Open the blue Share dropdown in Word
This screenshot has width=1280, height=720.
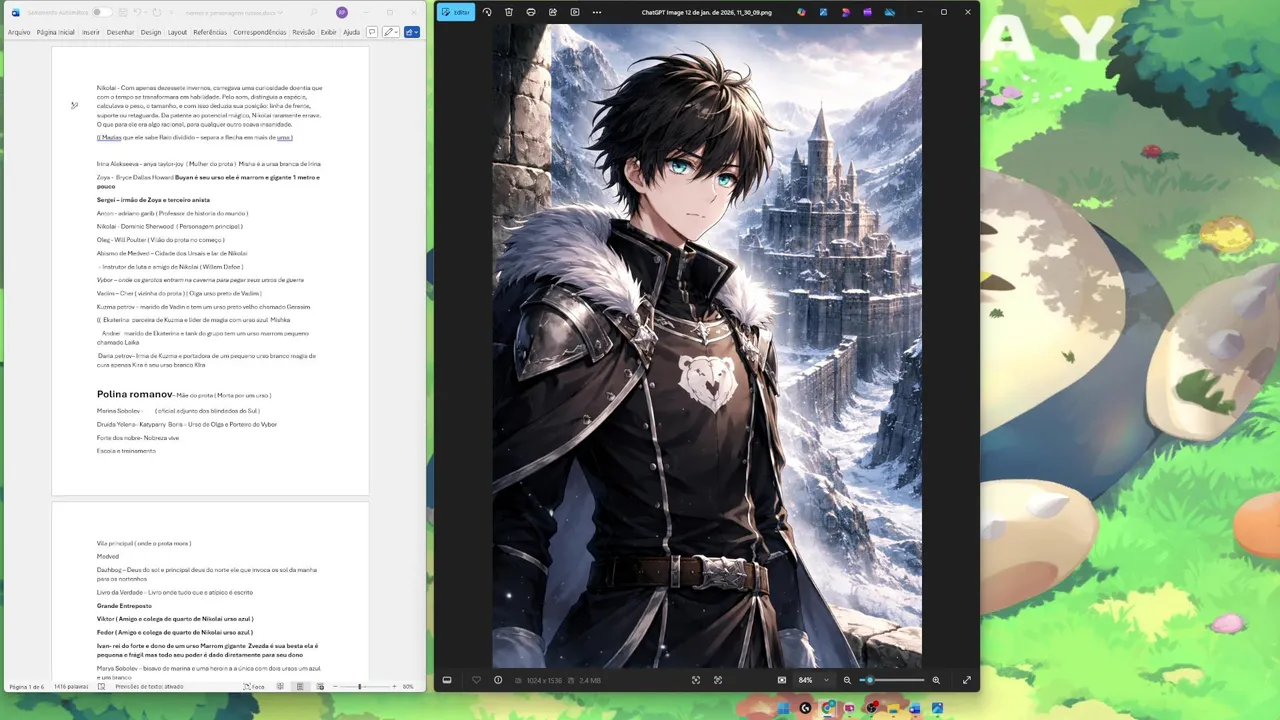click(x=412, y=32)
